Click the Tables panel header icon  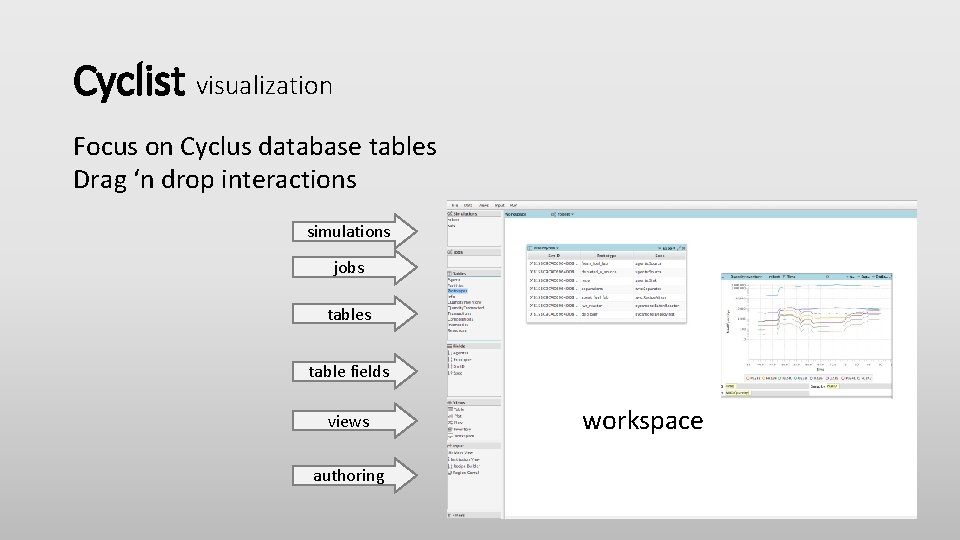[450, 273]
